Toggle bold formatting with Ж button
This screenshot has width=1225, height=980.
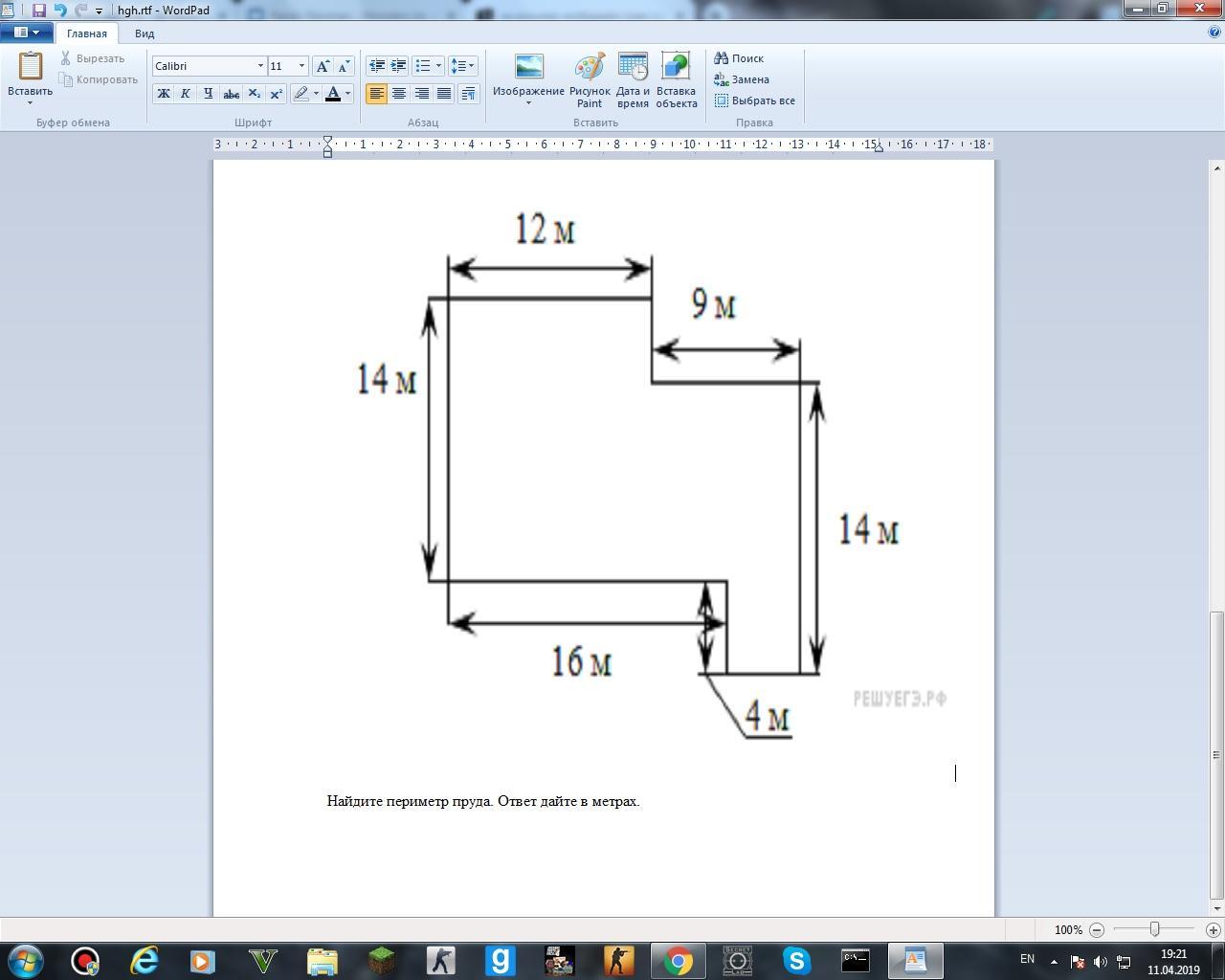(x=163, y=94)
